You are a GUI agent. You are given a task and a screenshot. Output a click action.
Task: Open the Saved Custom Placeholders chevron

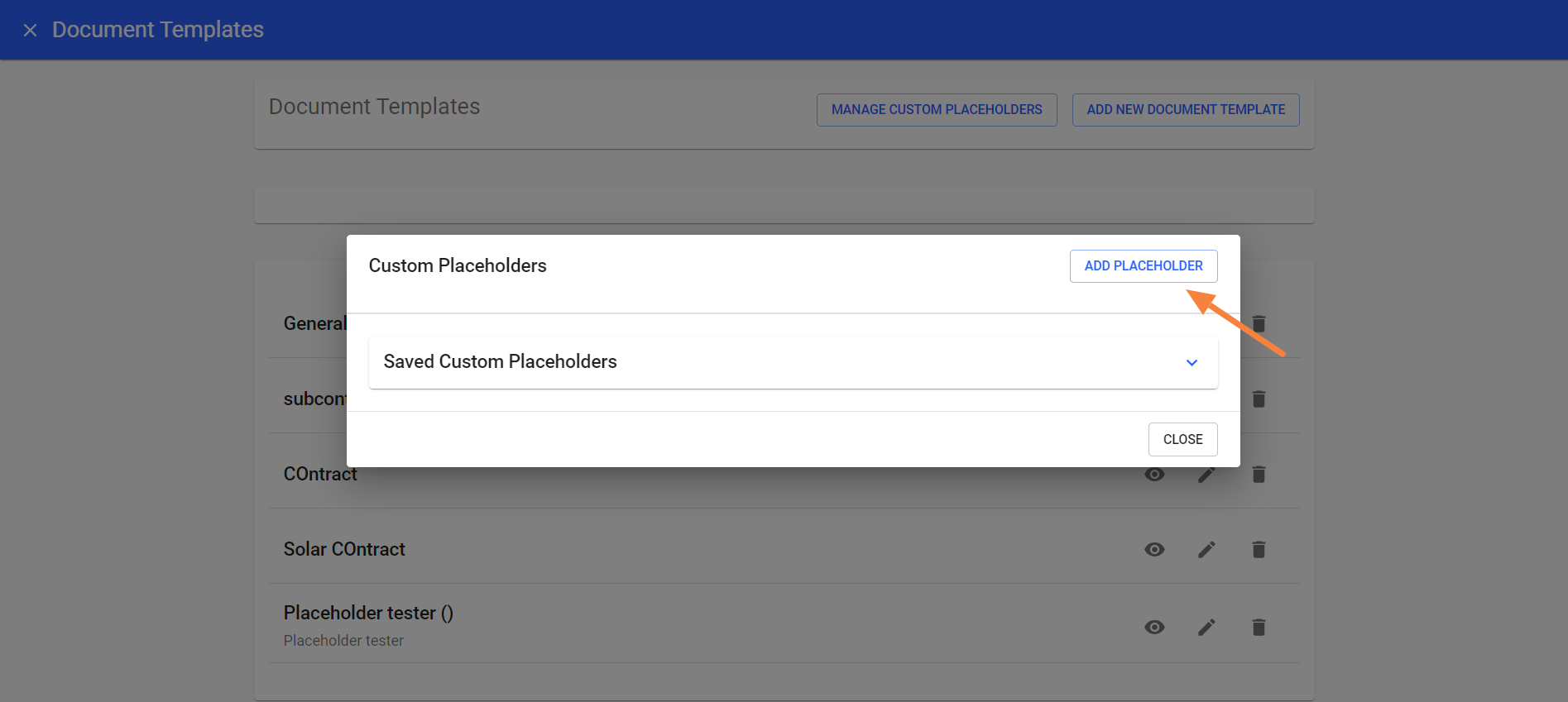point(1192,362)
